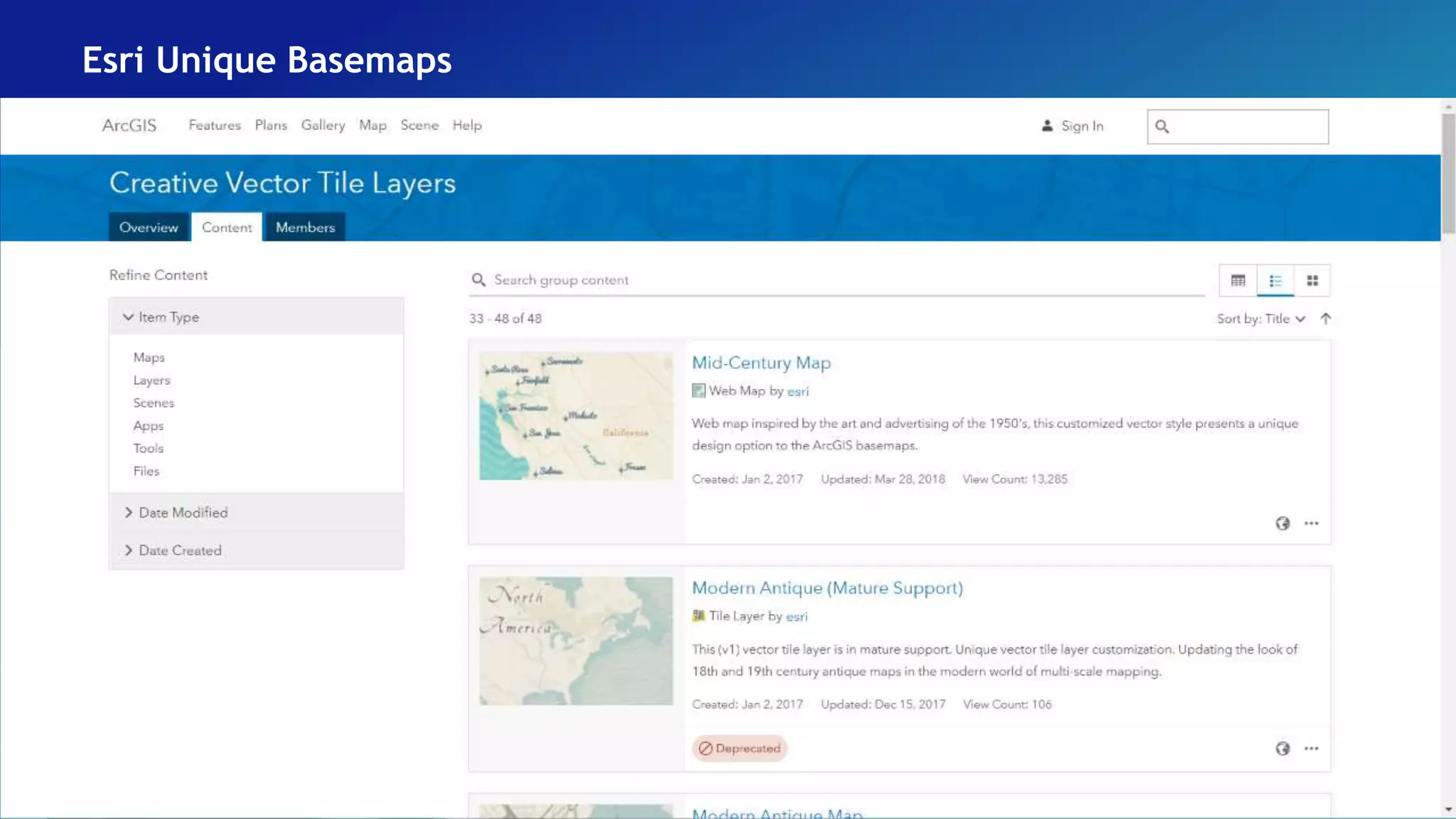Open more options for Mid-Century Map
This screenshot has height=819, width=1456.
(x=1312, y=523)
